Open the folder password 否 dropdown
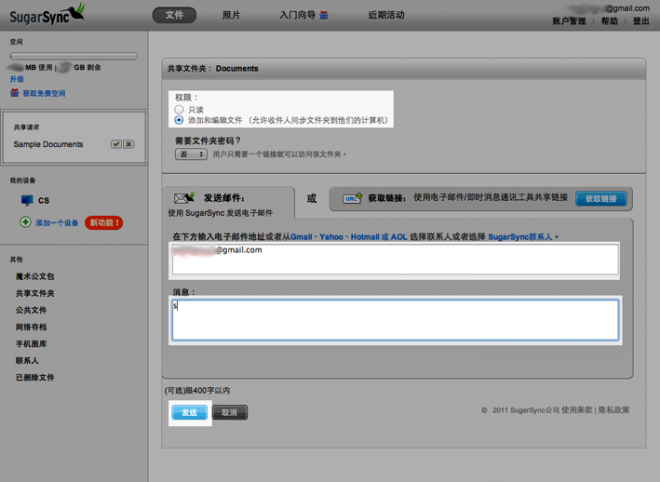 pos(191,155)
